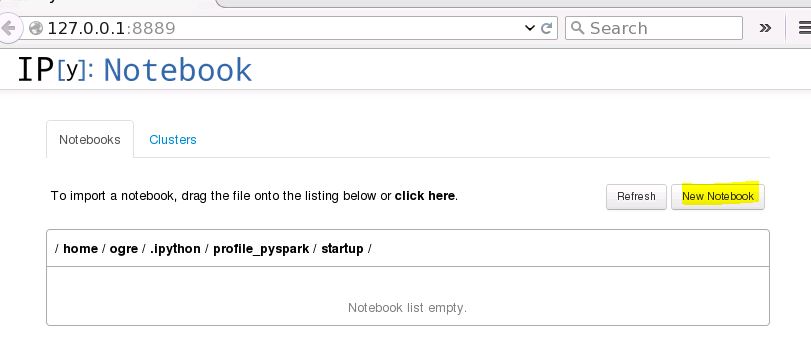This screenshot has width=811, height=362.
Task: Click the browser back arrow button
Action: point(9,28)
